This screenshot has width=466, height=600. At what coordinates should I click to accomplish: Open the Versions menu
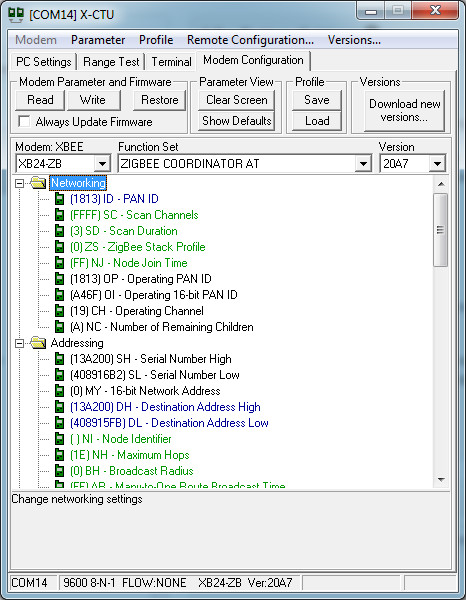point(354,40)
